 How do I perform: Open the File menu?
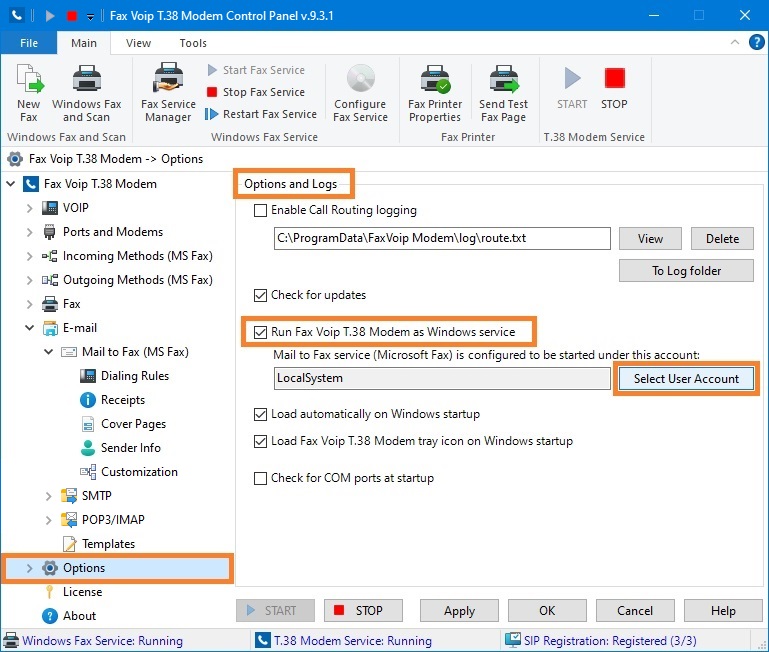29,43
